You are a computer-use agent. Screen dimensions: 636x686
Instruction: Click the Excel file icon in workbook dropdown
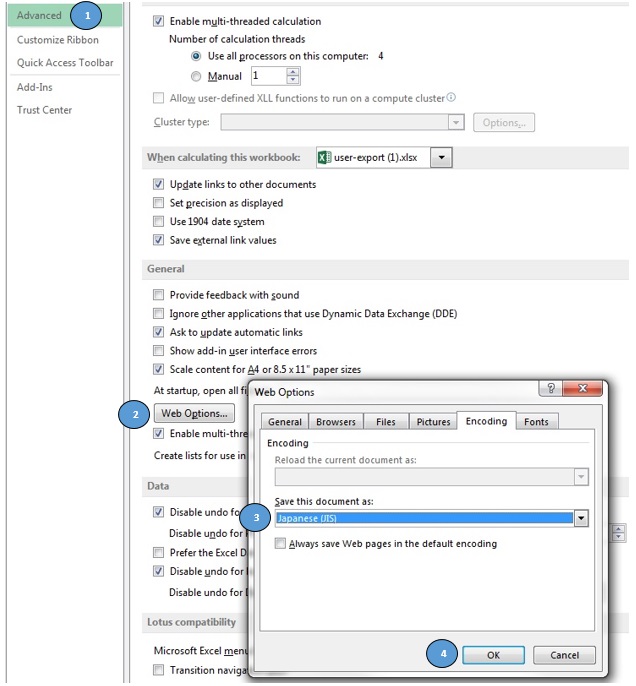(x=324, y=158)
